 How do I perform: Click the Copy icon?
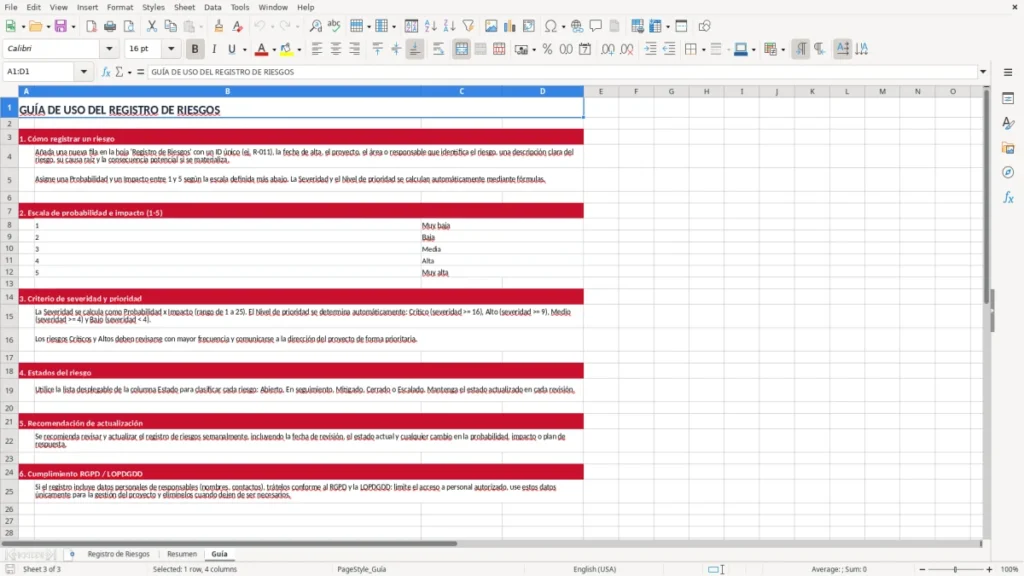tap(170, 26)
